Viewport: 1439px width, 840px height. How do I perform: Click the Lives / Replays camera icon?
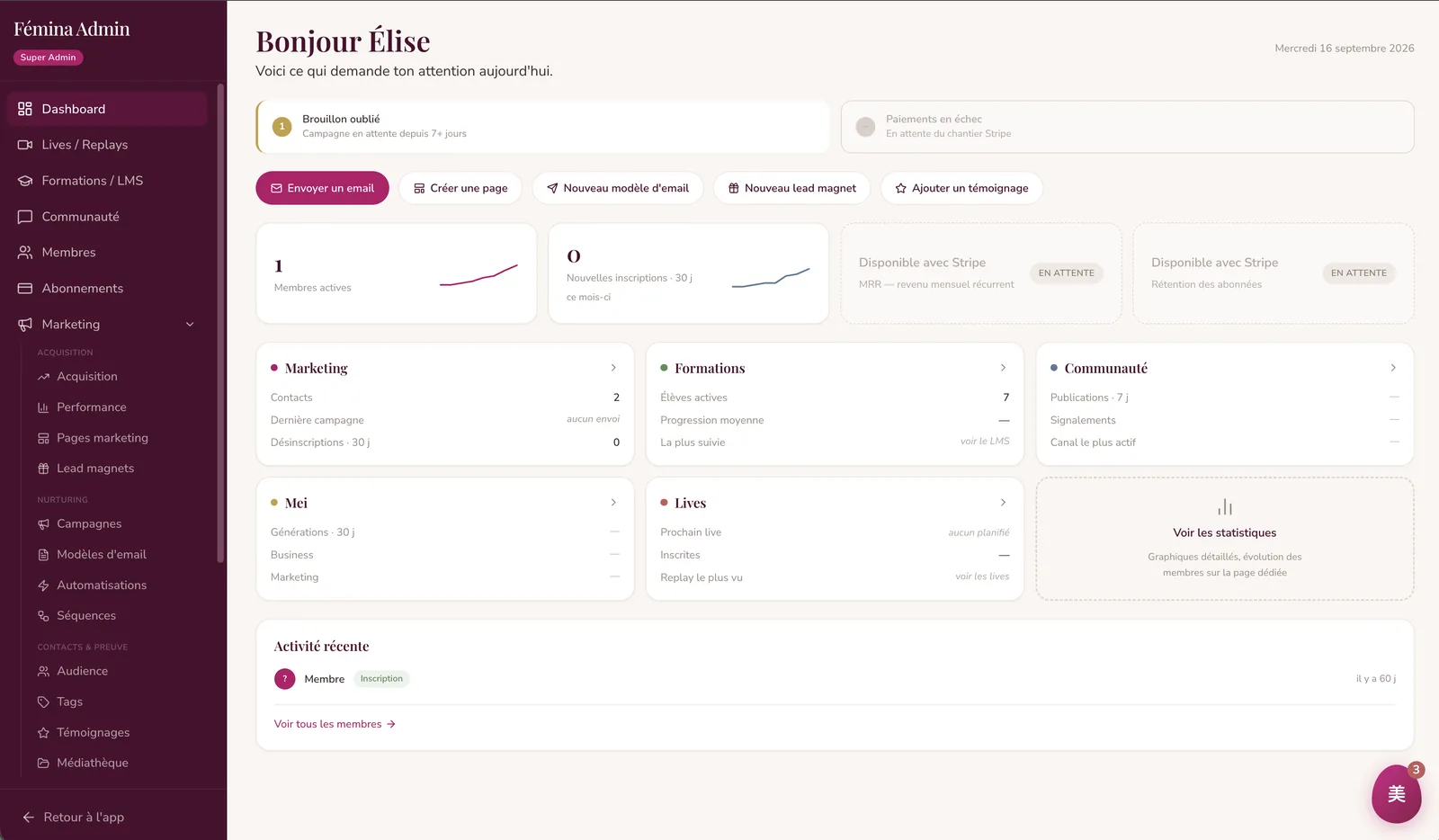(25, 145)
